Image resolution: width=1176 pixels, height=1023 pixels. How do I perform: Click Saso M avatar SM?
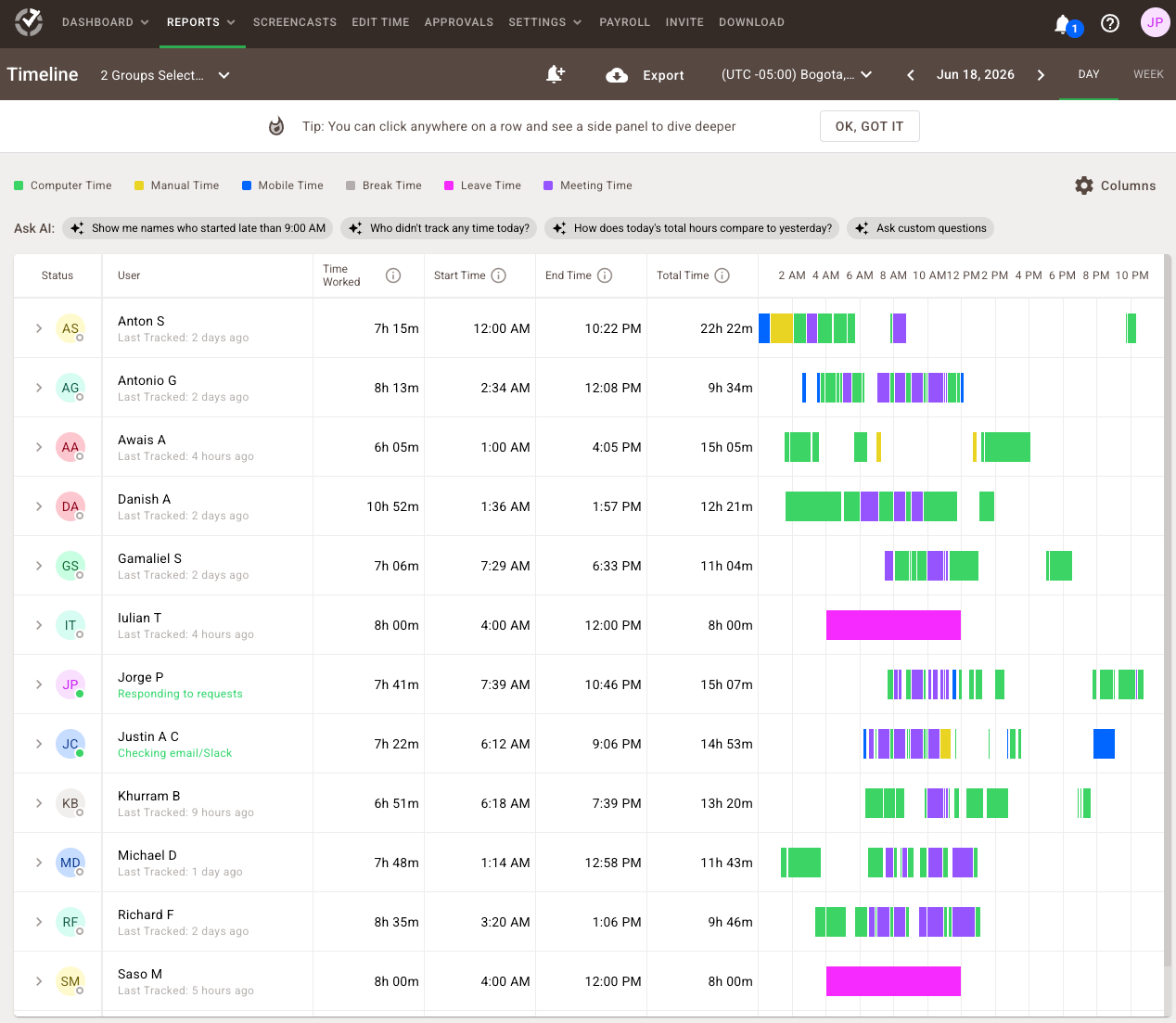pyautogui.click(x=70, y=981)
